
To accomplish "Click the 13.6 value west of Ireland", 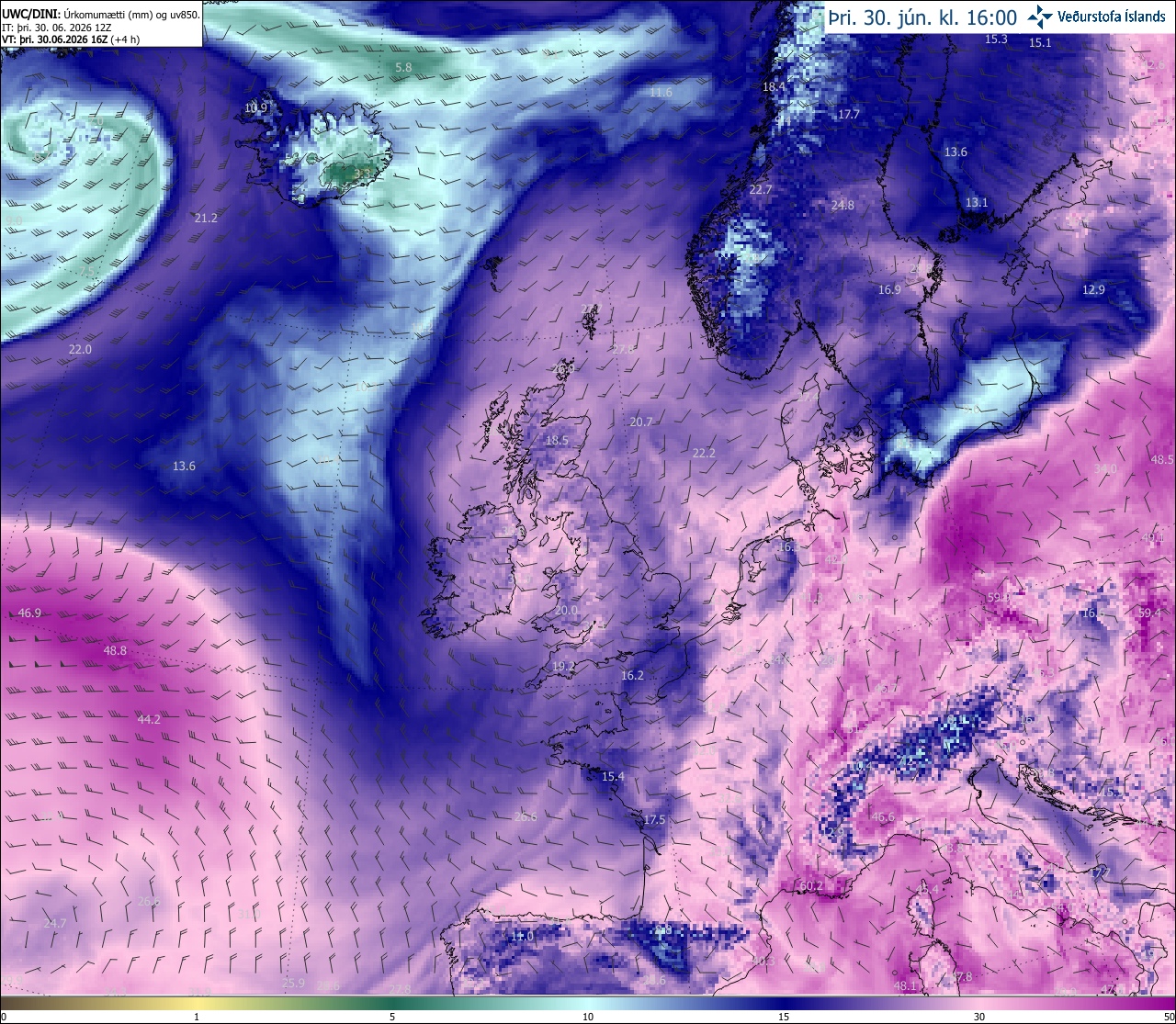I will pyautogui.click(x=184, y=467).
